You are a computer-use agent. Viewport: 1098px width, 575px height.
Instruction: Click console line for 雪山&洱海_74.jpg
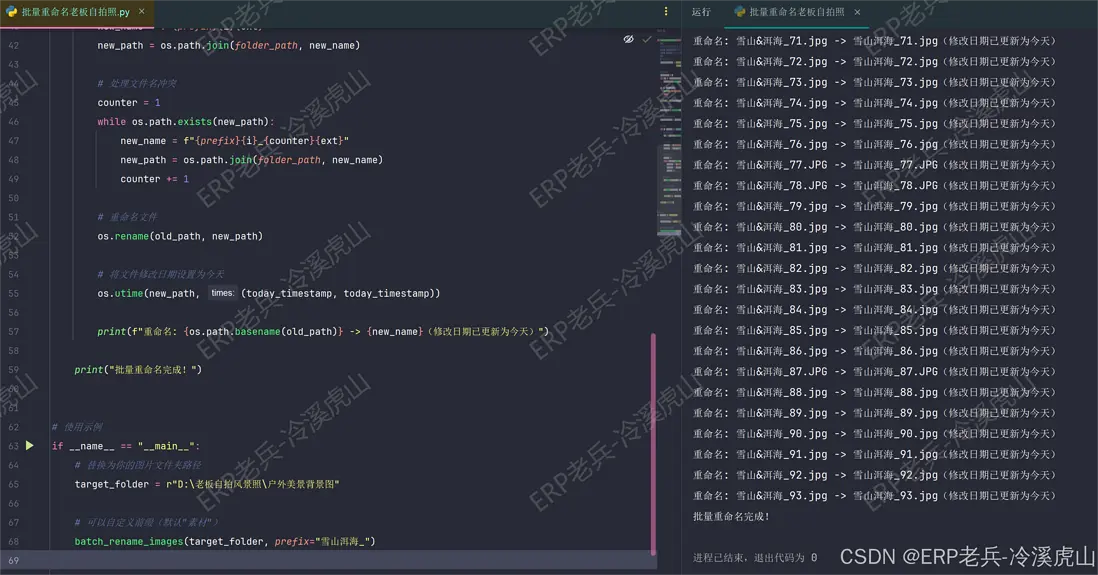click(x=874, y=103)
